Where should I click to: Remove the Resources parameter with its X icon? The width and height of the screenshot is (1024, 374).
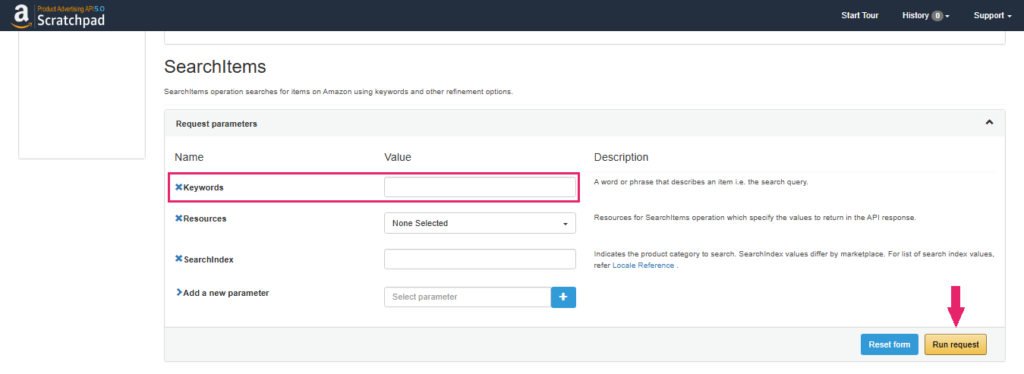(178, 219)
